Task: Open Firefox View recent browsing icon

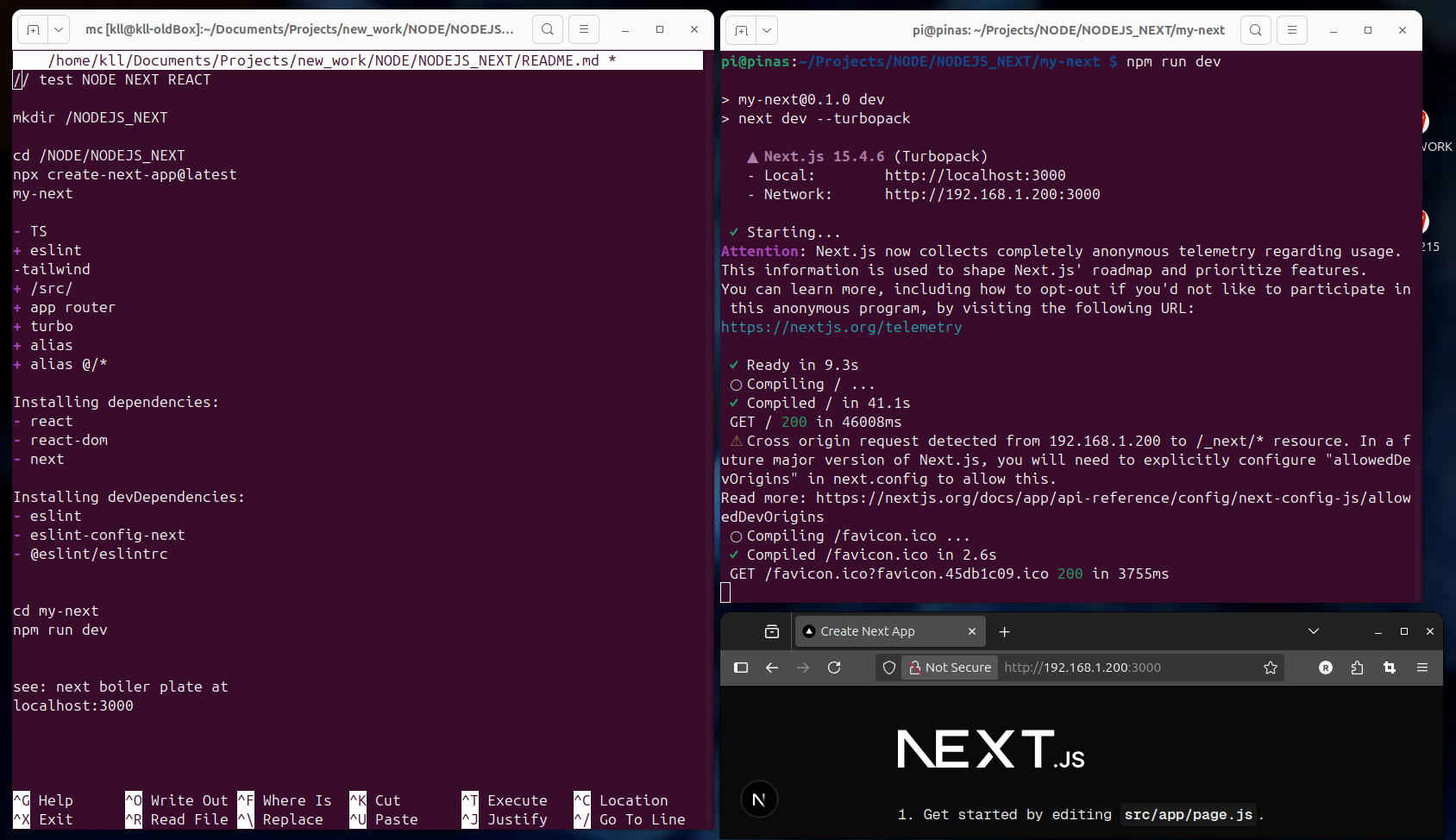Action: (772, 631)
